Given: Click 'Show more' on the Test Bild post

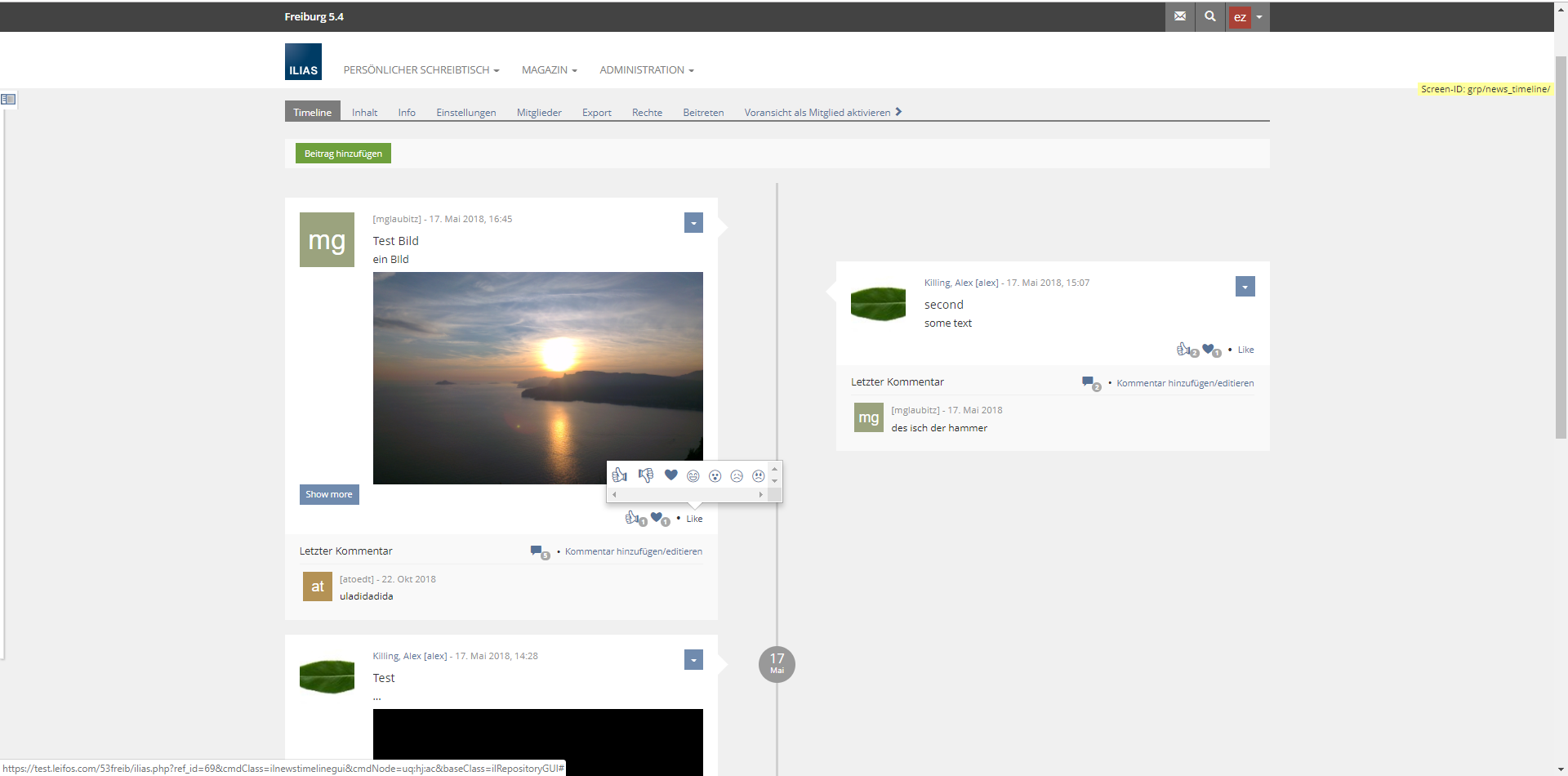Looking at the screenshot, I should point(329,495).
